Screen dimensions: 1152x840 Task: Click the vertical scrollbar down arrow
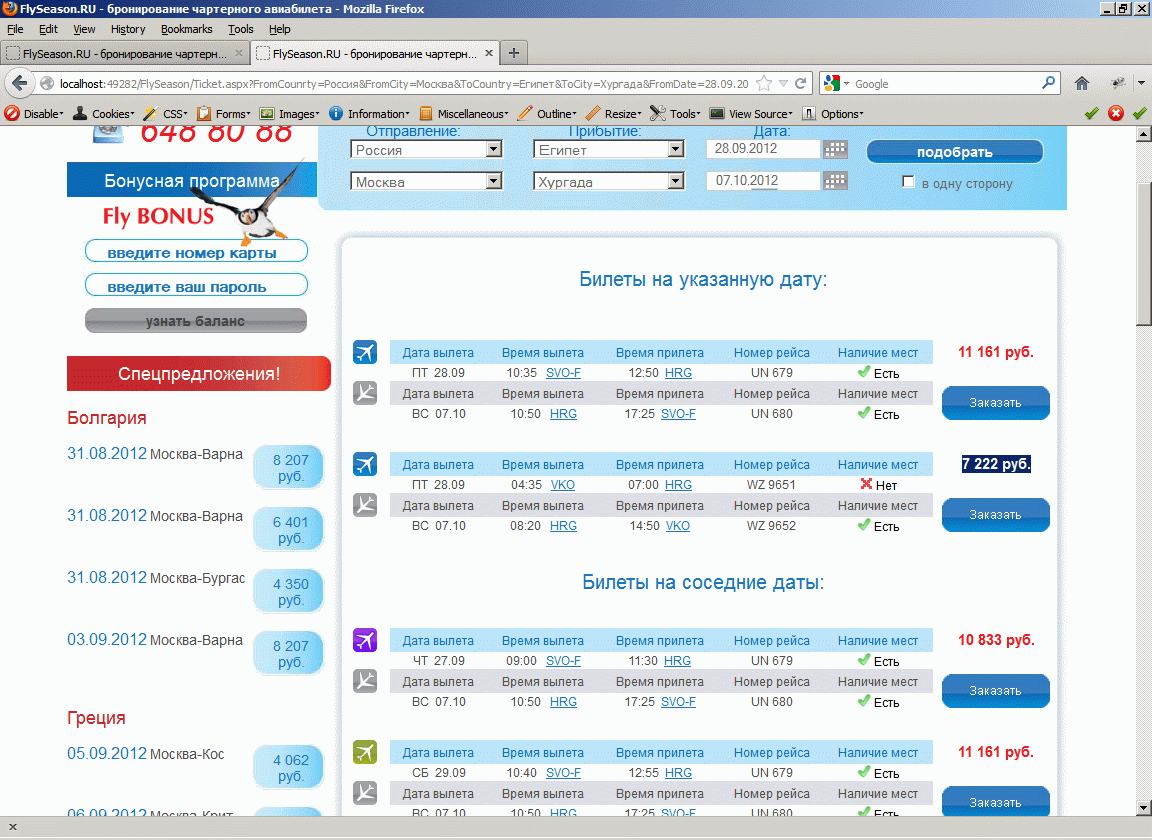[x=1143, y=807]
